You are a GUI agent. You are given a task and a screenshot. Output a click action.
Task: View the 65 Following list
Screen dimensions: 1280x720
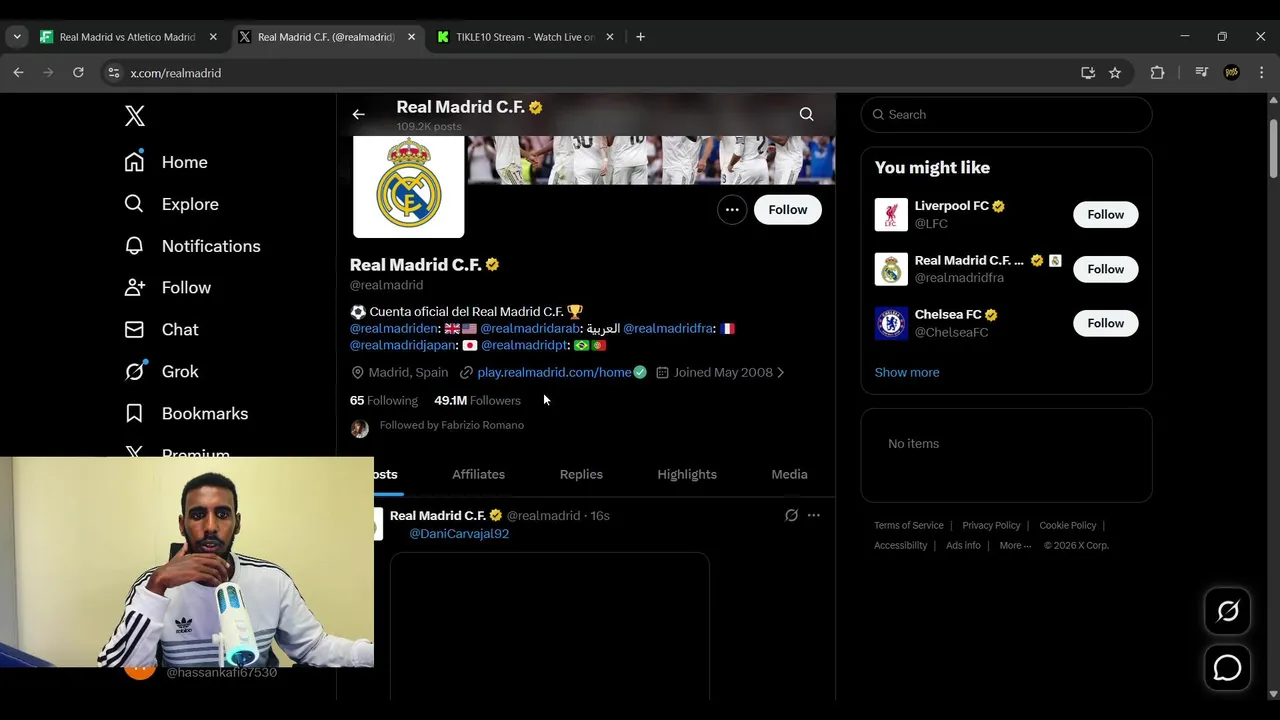click(x=384, y=400)
